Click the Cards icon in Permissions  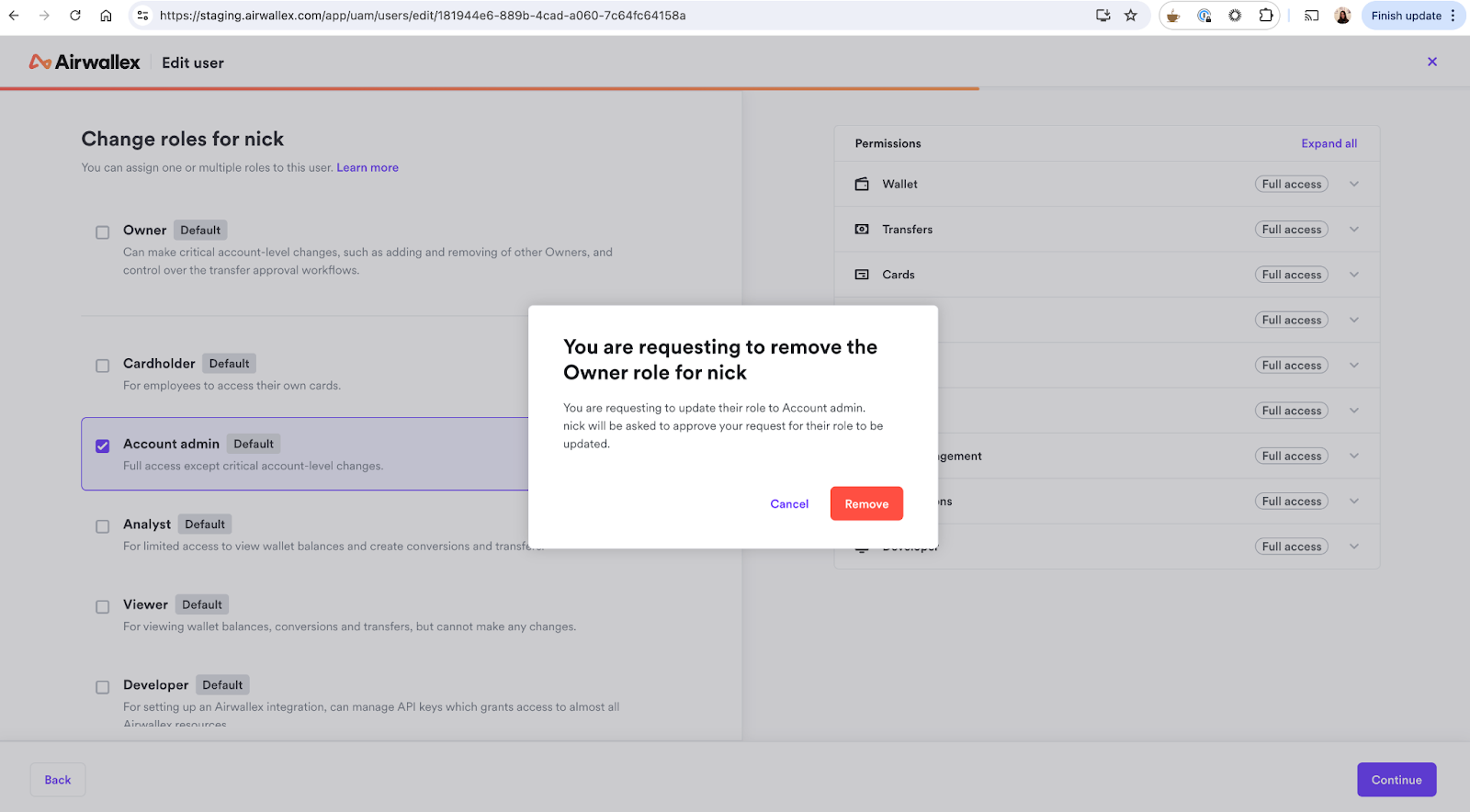tap(862, 275)
